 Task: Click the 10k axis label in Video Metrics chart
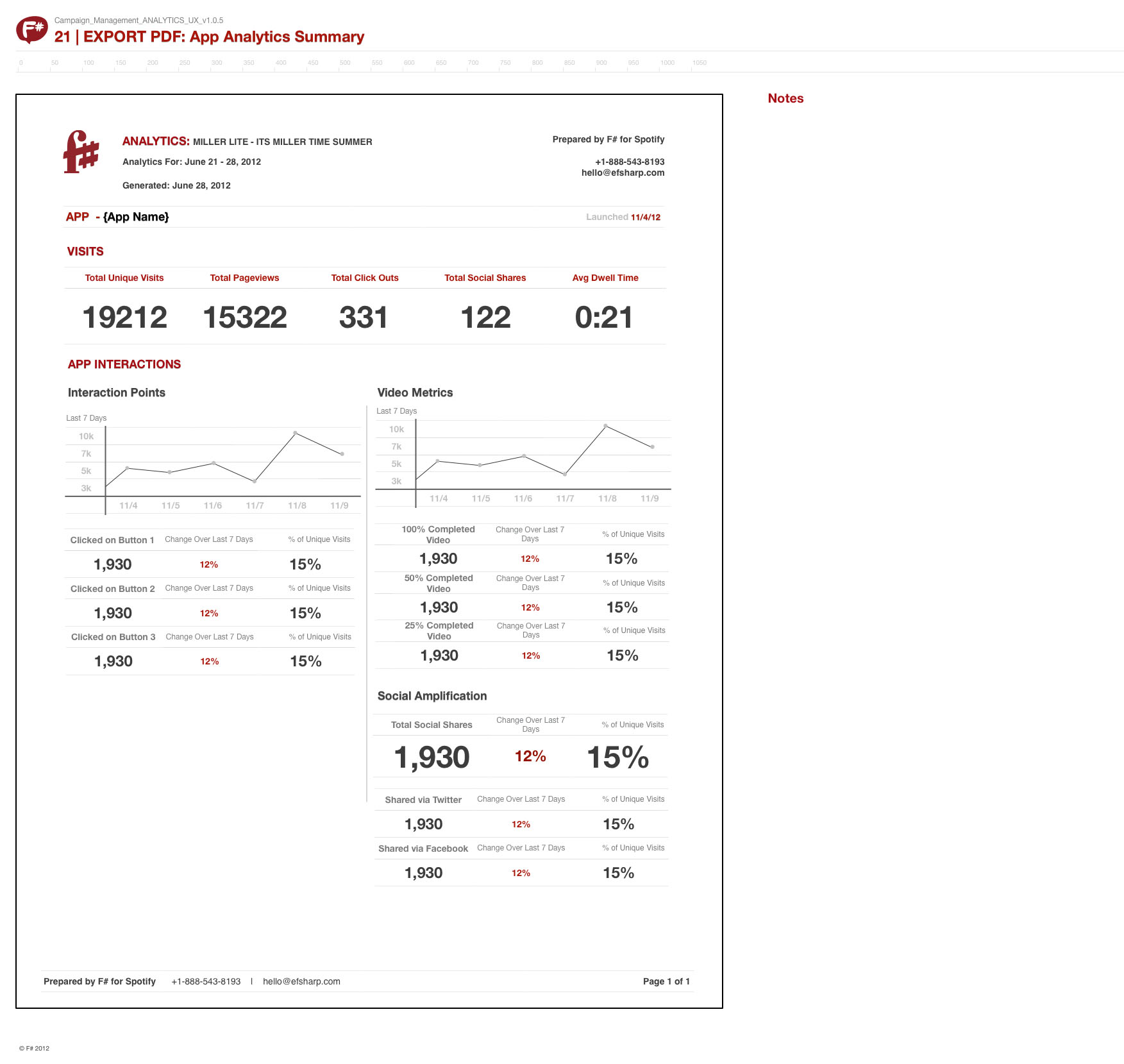click(397, 429)
